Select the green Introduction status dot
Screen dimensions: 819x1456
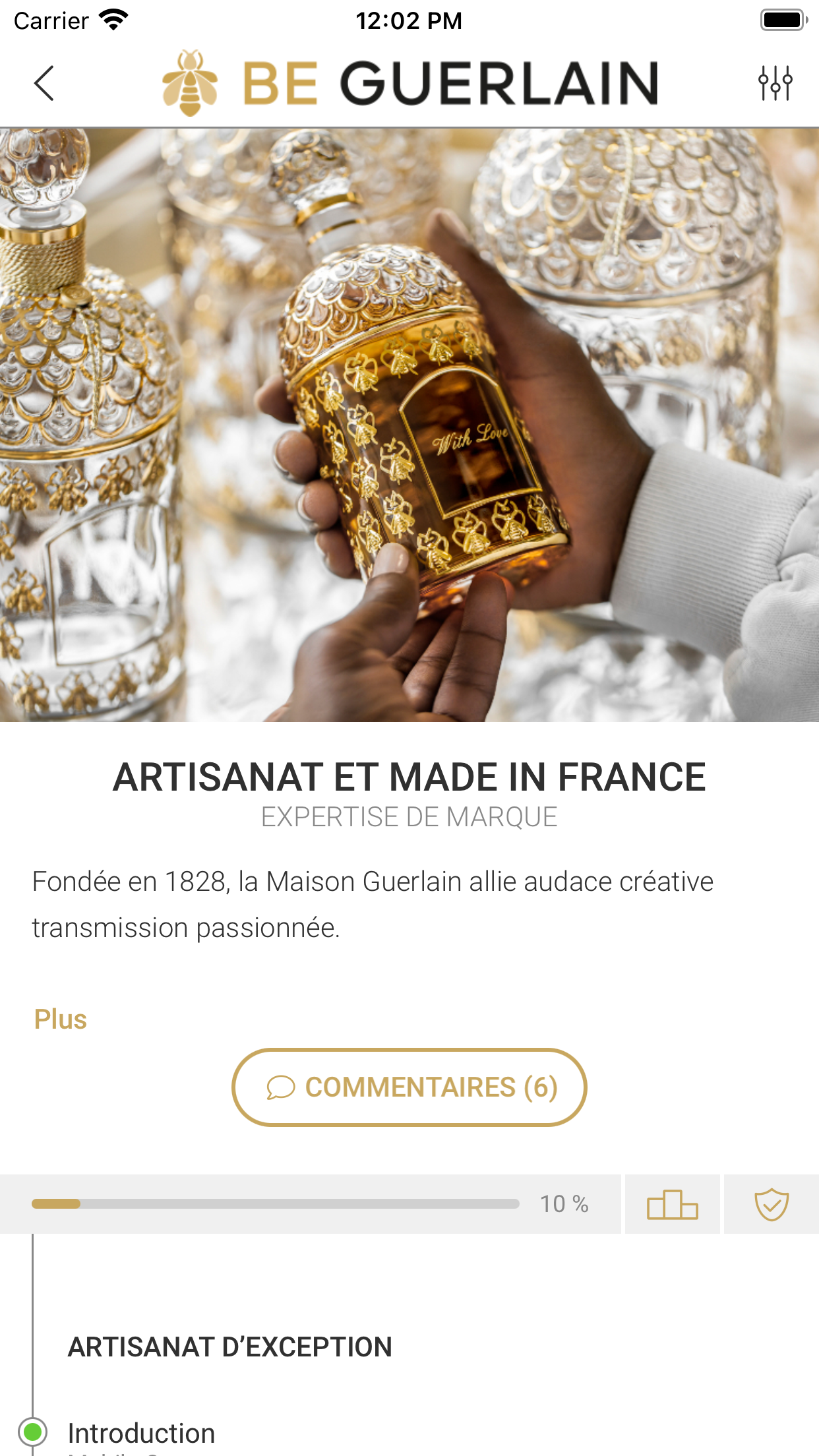(x=32, y=1432)
